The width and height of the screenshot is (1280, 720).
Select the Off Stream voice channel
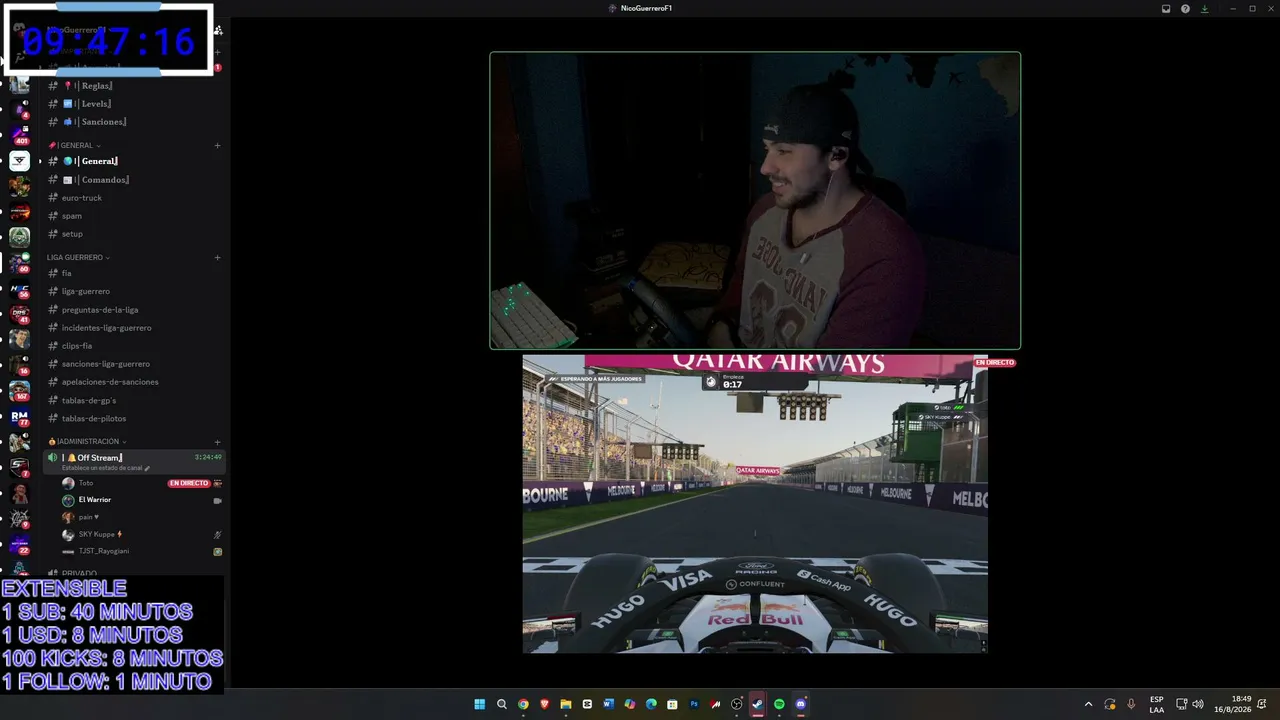click(x=135, y=461)
